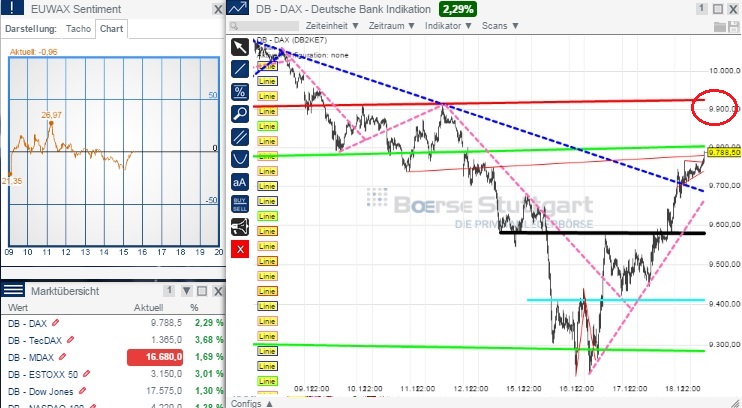Select the DB - Dow Jones market row
742x408 pixels.
point(114,391)
